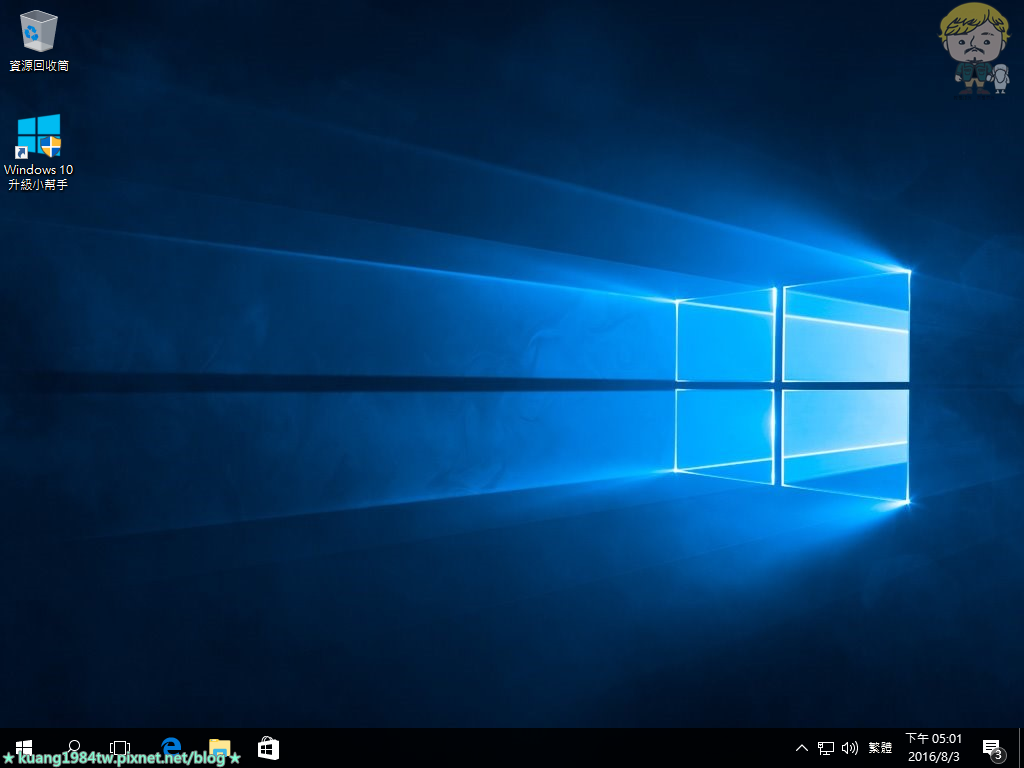Open network status tray icon

click(x=826, y=748)
